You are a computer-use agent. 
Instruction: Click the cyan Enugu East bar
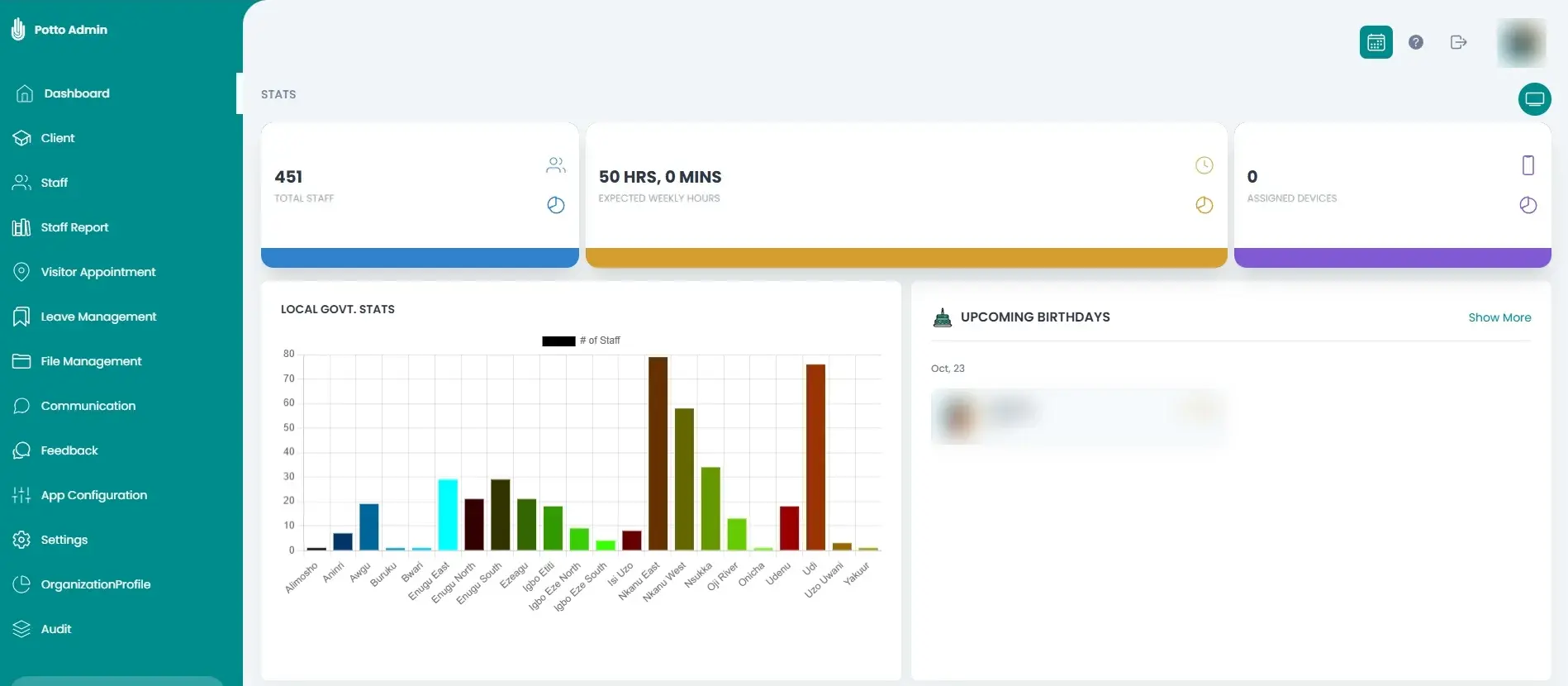(448, 514)
